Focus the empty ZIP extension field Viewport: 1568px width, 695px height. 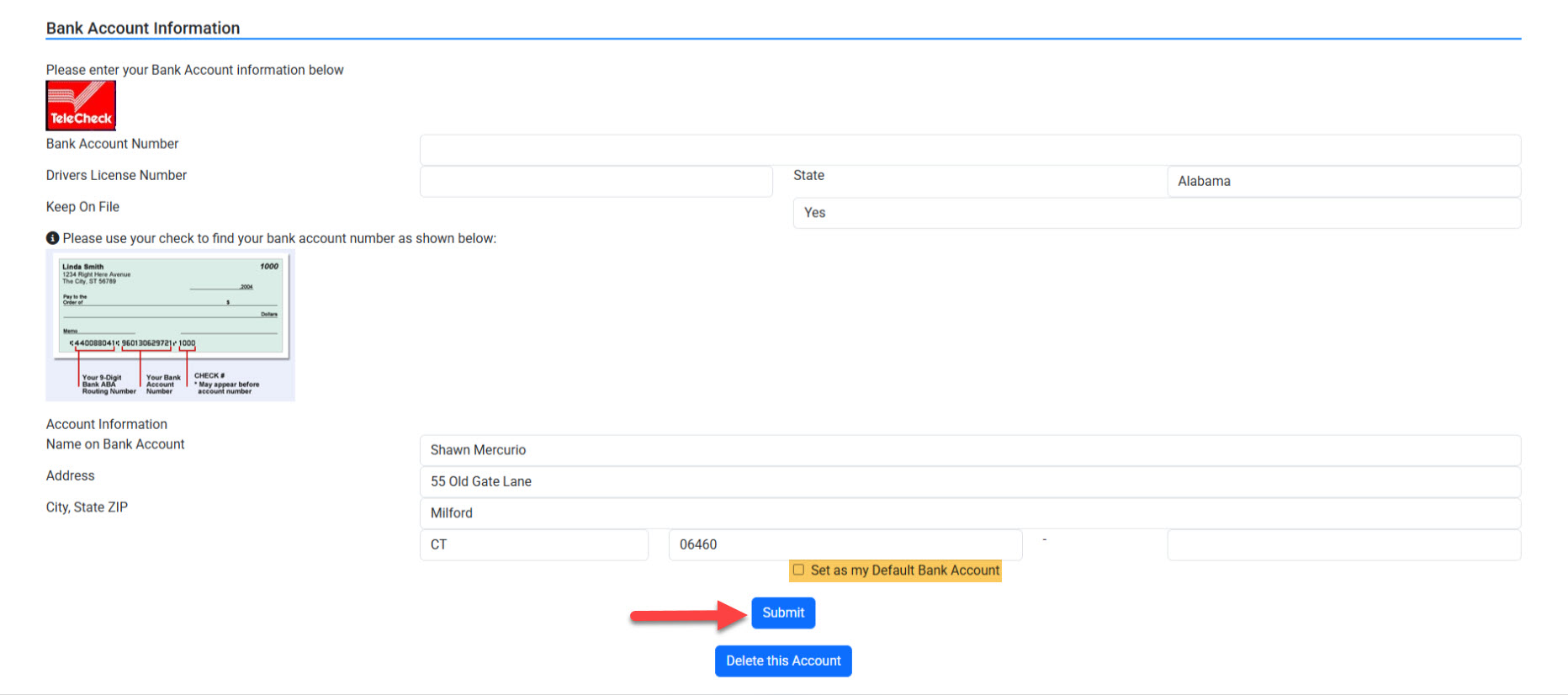coord(1343,544)
